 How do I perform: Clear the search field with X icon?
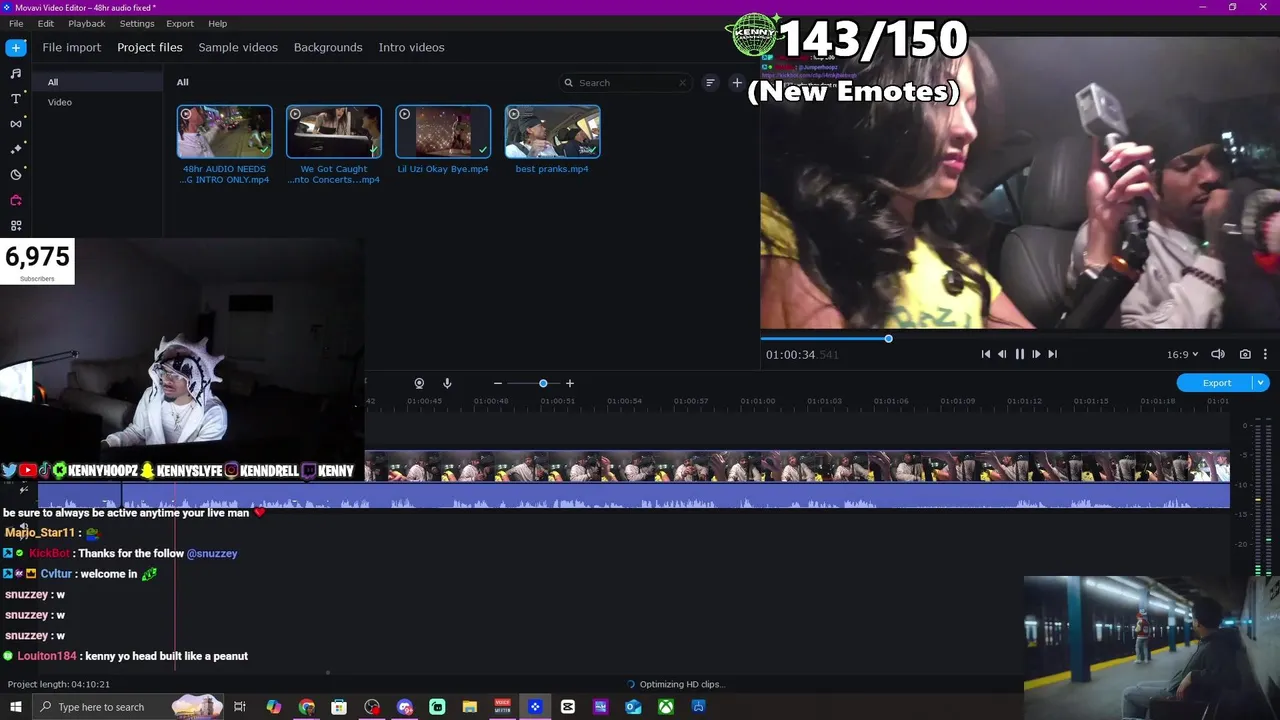coord(683,83)
